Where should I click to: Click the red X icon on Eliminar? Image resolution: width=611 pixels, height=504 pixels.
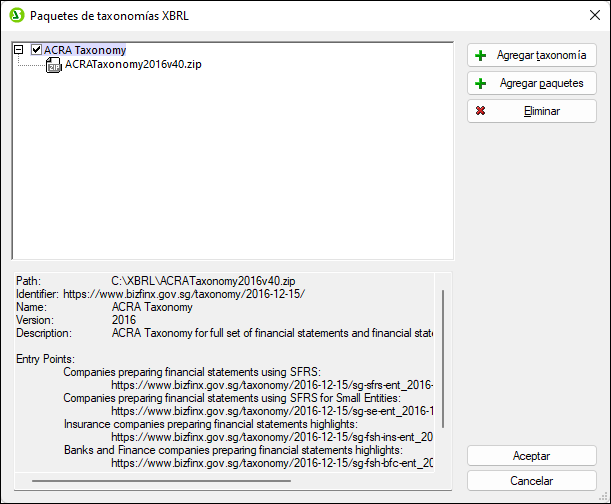[x=481, y=111]
